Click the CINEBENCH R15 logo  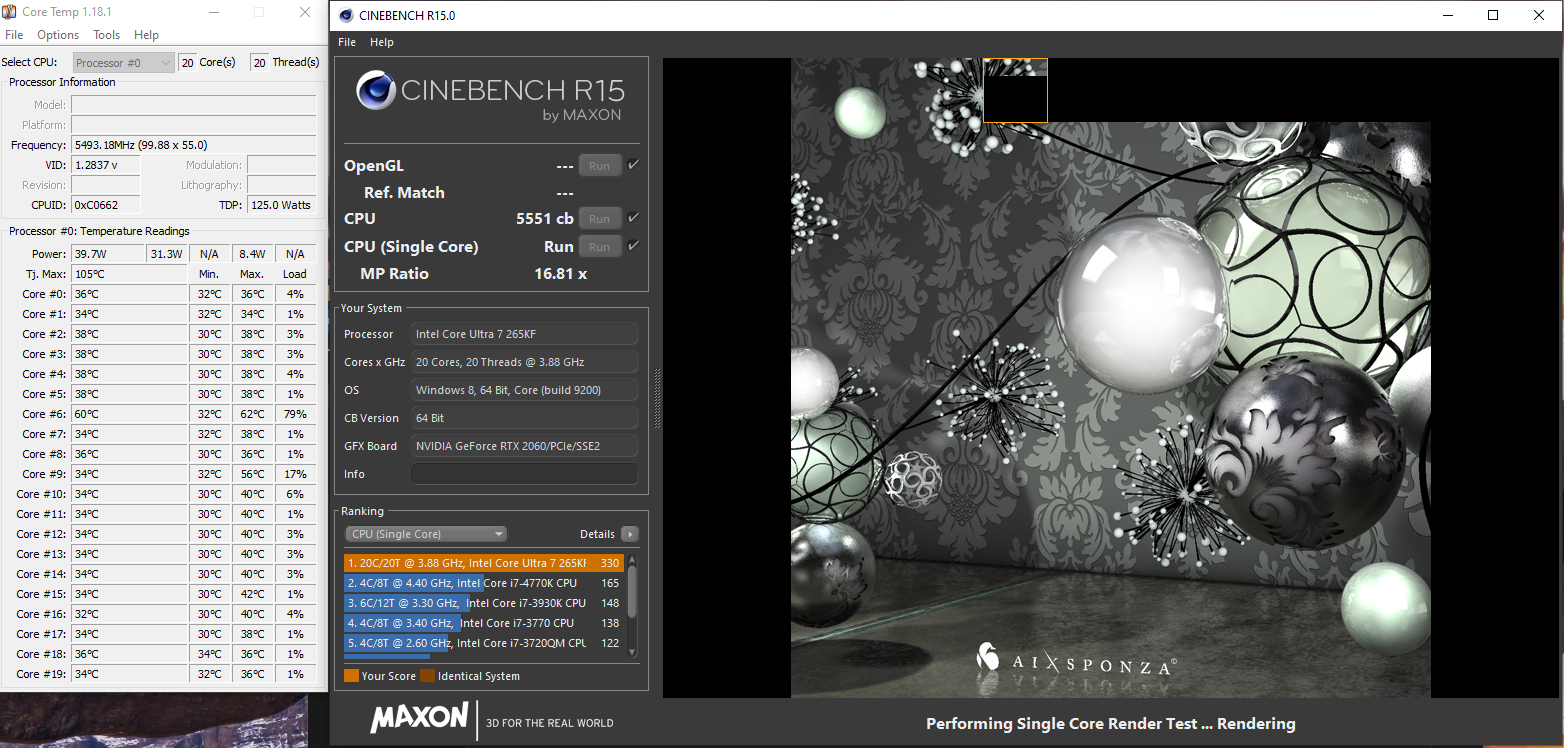(x=490, y=96)
